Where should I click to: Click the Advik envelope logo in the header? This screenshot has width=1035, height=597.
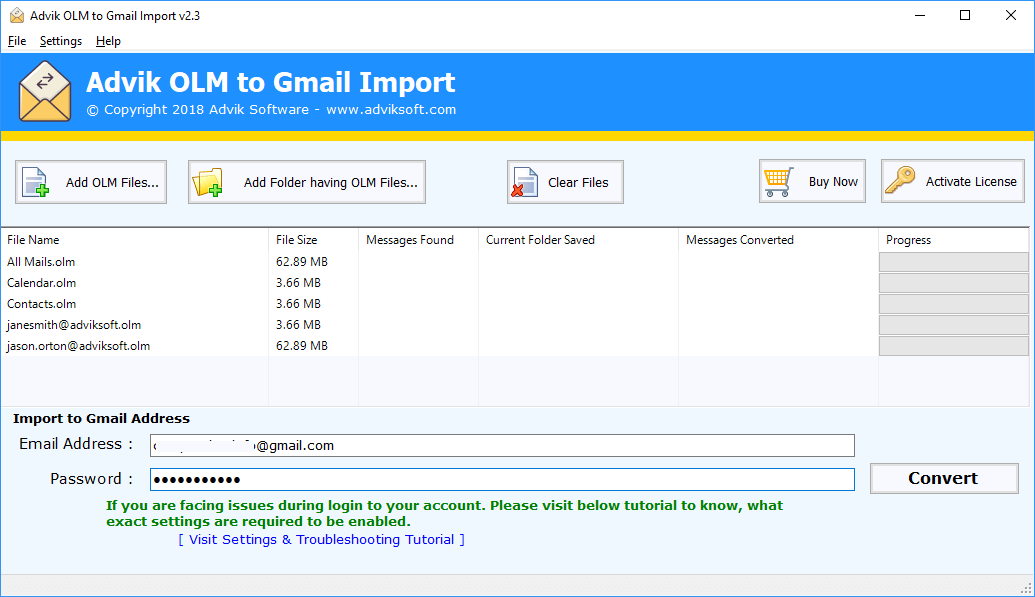point(44,91)
